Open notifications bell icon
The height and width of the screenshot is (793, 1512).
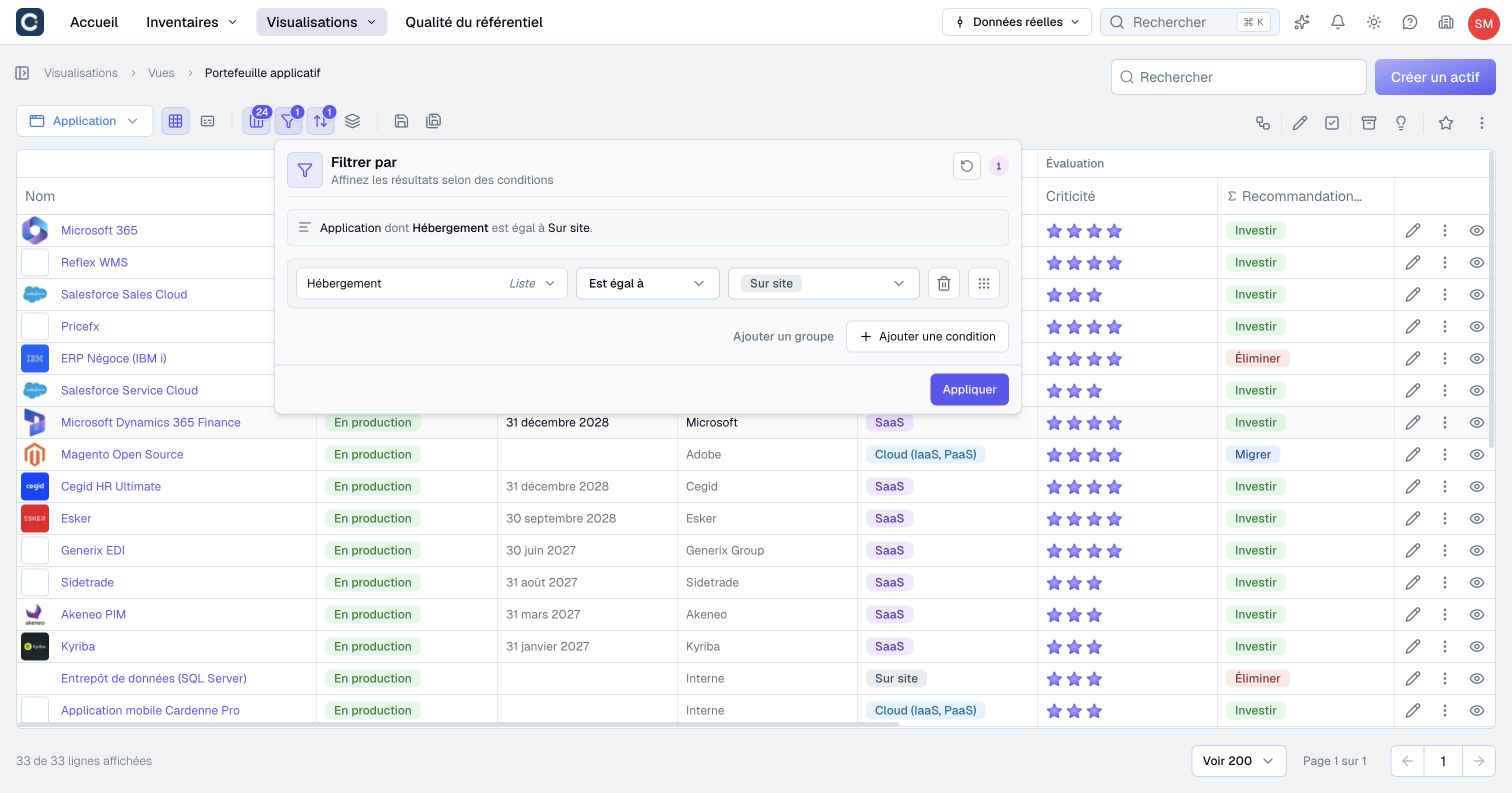(x=1338, y=22)
